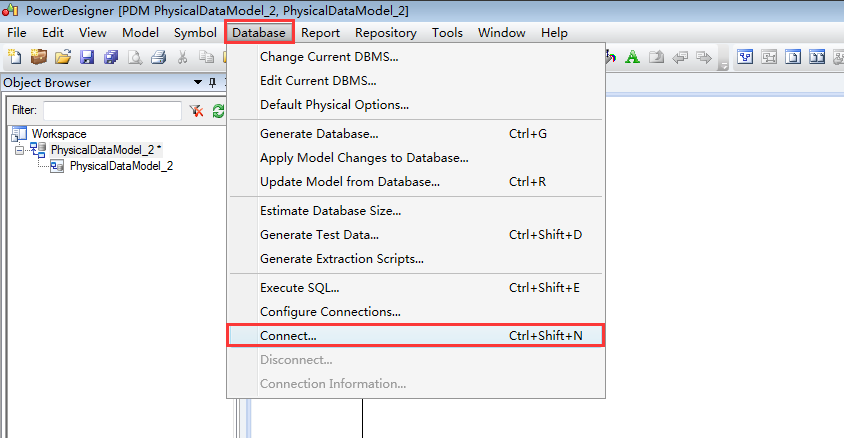Clear the Object Browser filter
This screenshot has width=844, height=438.
click(196, 111)
